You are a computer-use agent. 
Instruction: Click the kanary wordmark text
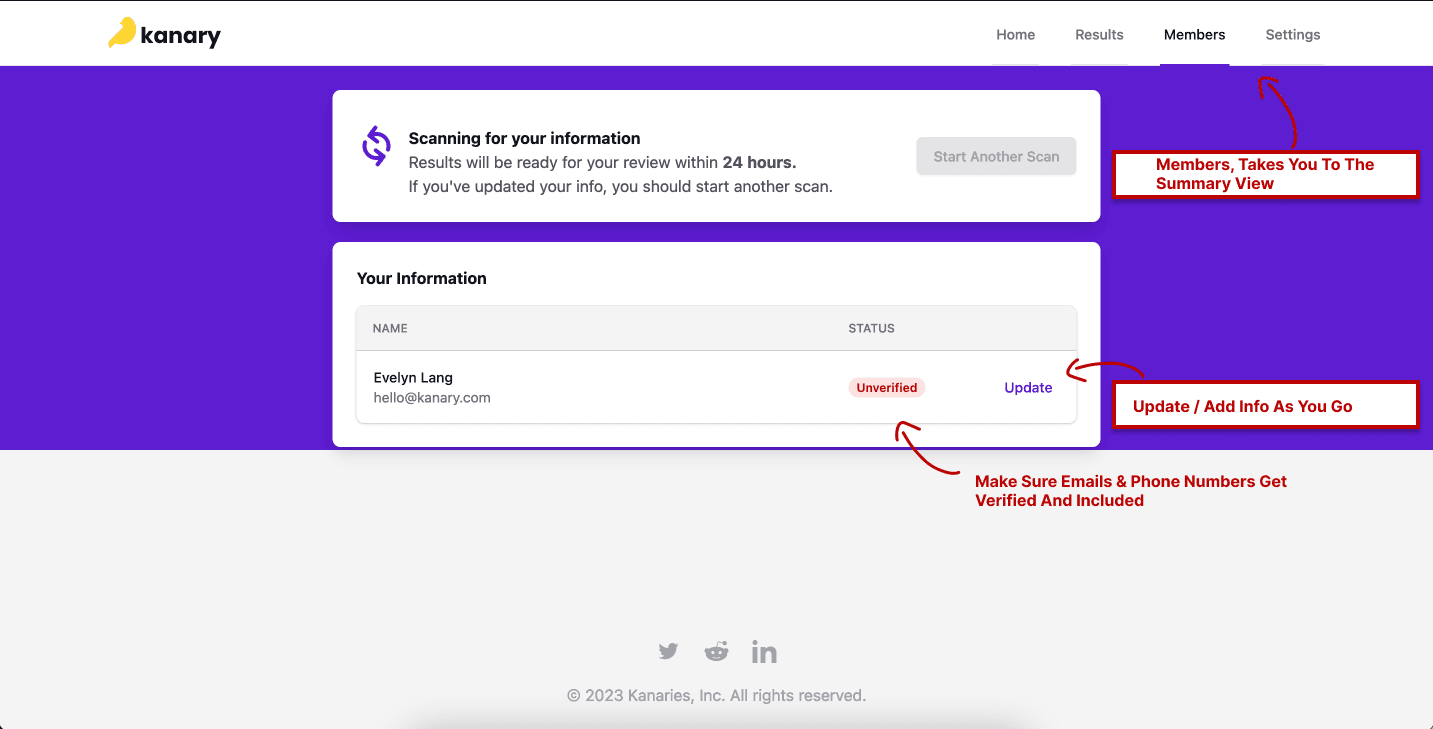[x=181, y=37]
